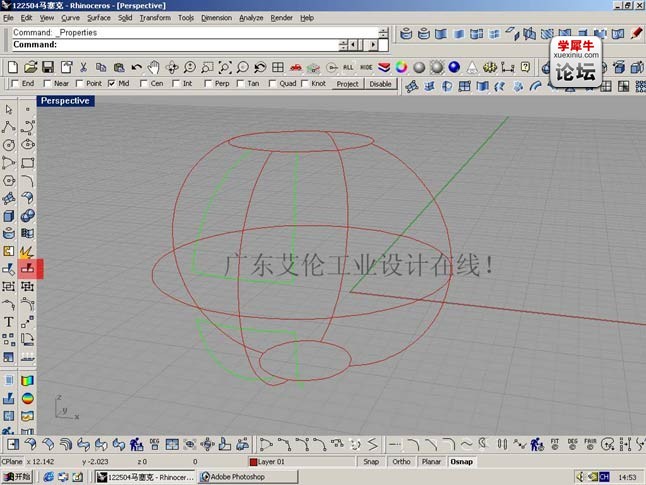The image size is (646, 485).
Task: Click the New file icon
Action: click(x=13, y=67)
